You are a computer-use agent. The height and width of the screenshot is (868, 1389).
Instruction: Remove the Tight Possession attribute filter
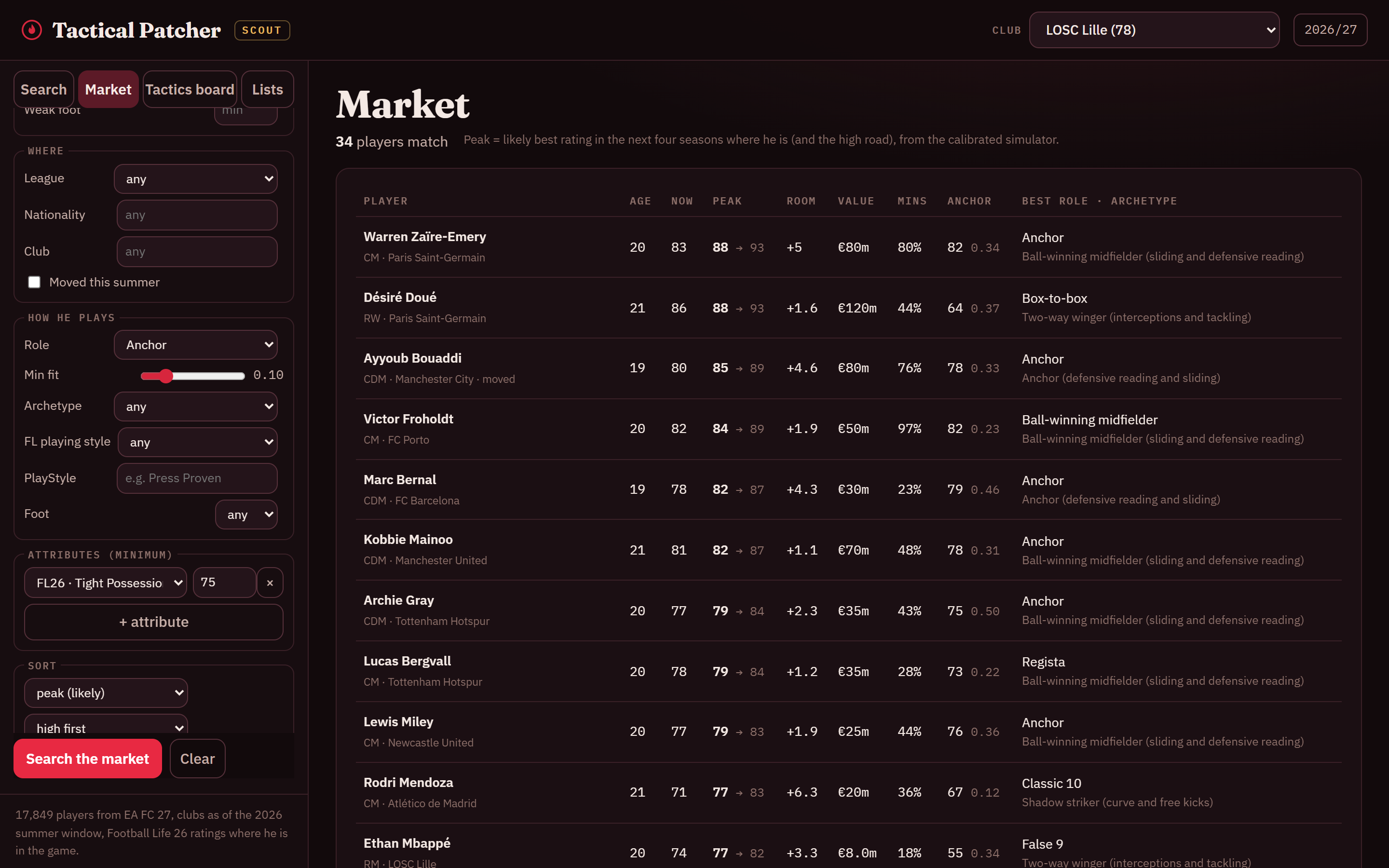[x=270, y=583]
